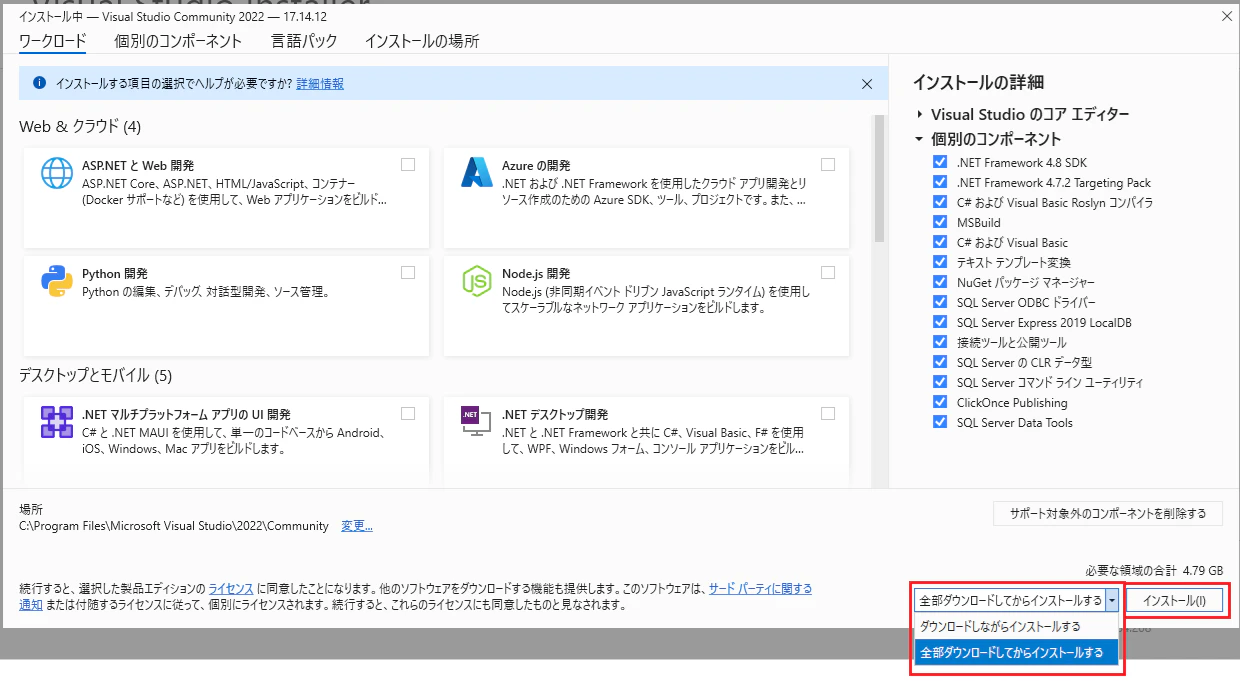This screenshot has width=1240, height=681.
Task: Open the インストールの場所 tab
Action: pyautogui.click(x=422, y=41)
